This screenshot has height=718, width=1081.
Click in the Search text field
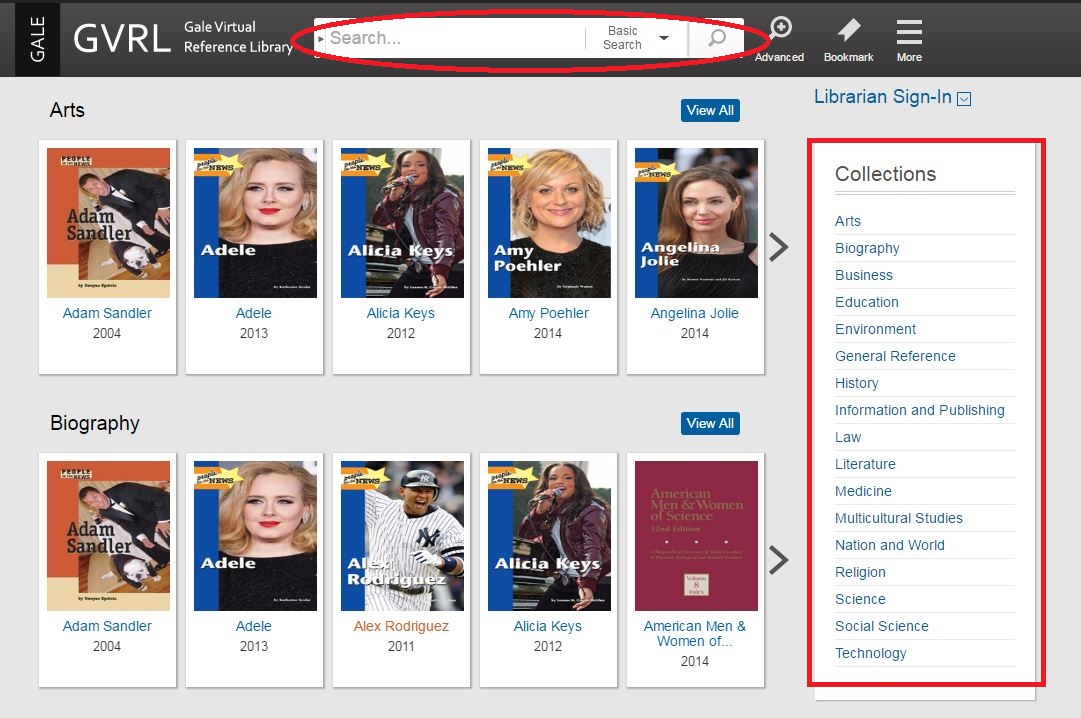tap(450, 38)
